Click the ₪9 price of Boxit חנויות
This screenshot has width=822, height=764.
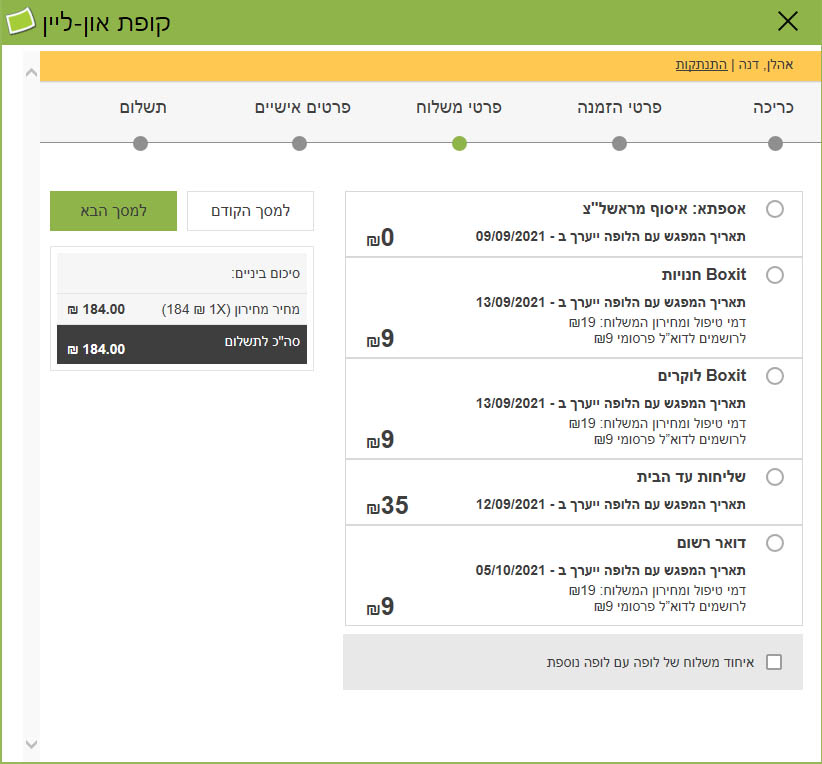[x=380, y=339]
